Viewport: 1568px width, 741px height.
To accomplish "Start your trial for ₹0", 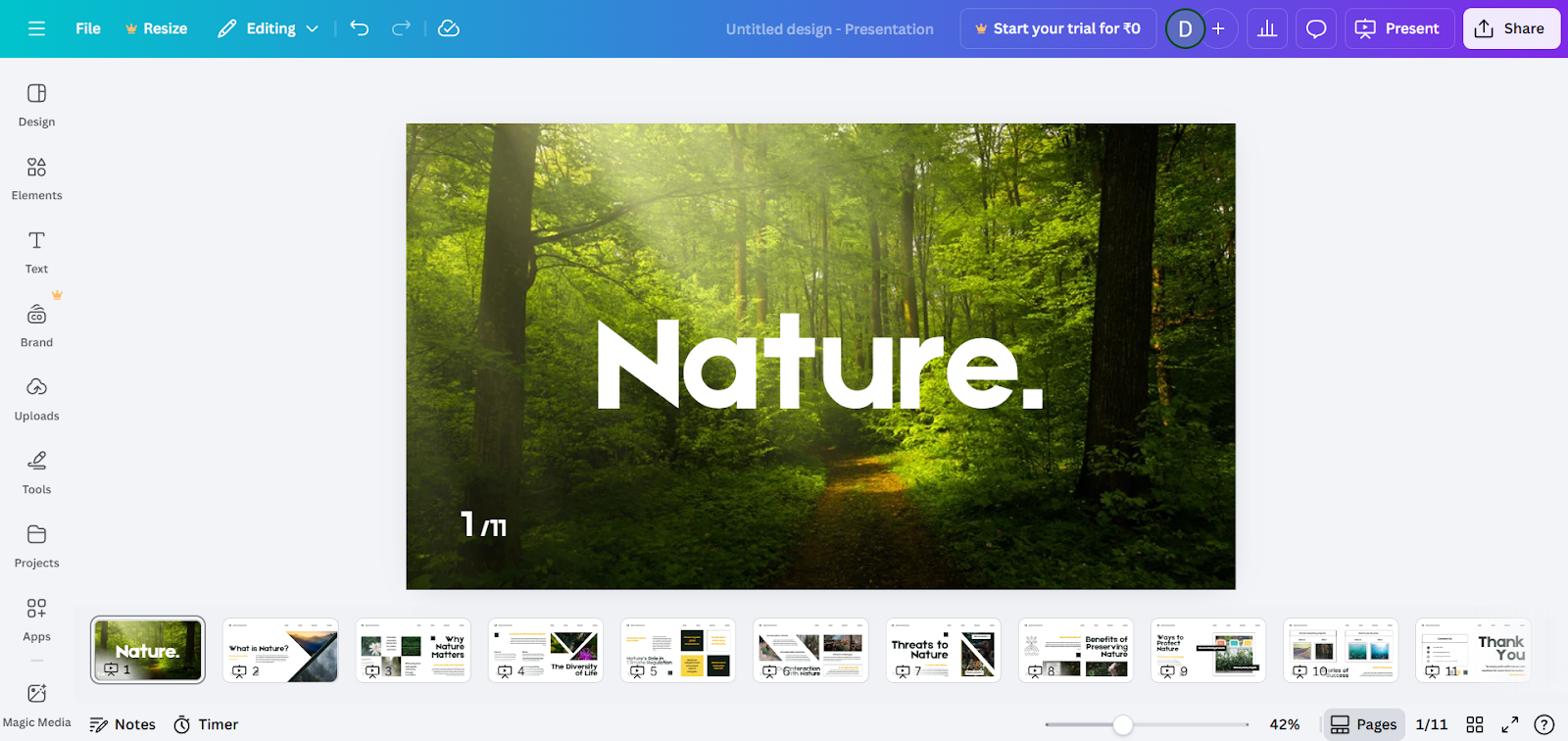I will point(1058,28).
